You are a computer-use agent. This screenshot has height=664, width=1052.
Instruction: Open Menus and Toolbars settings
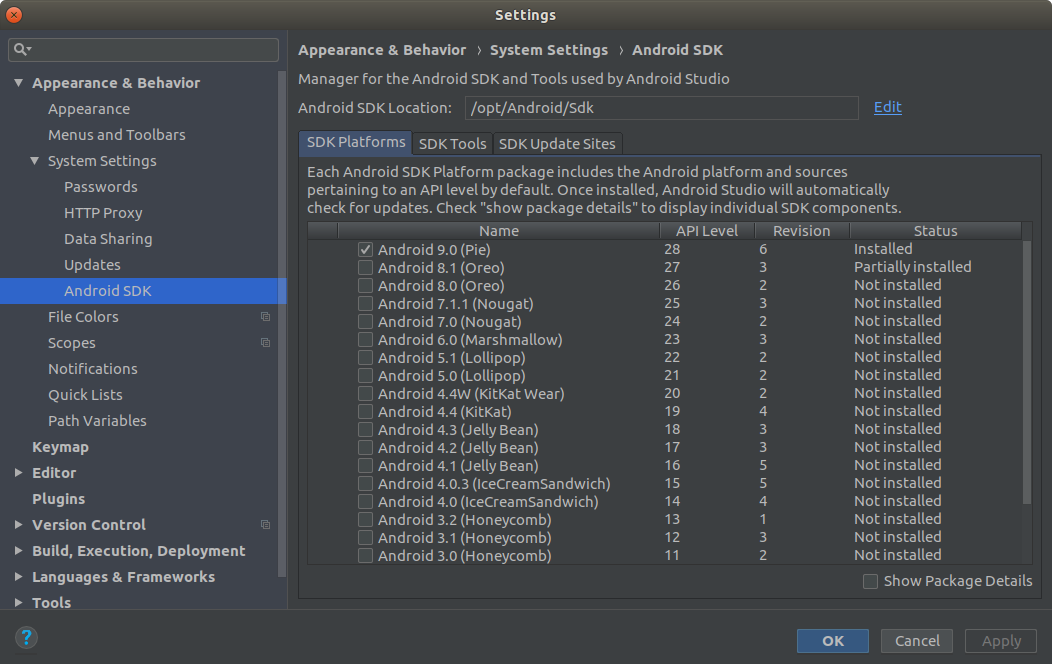(x=117, y=135)
